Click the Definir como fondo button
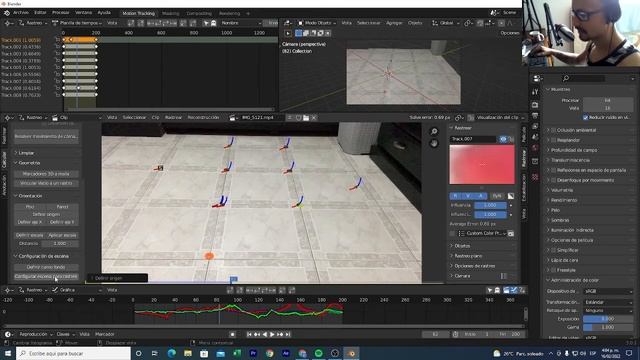 [46, 267]
